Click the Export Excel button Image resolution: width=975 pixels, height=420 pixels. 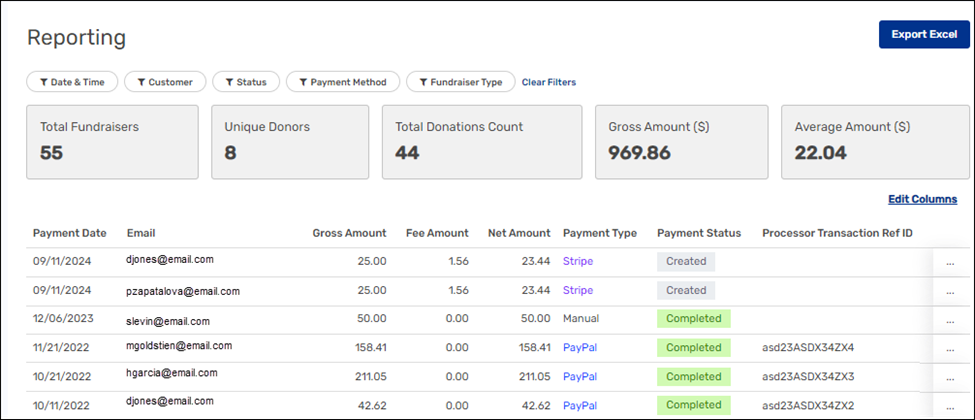(x=924, y=34)
